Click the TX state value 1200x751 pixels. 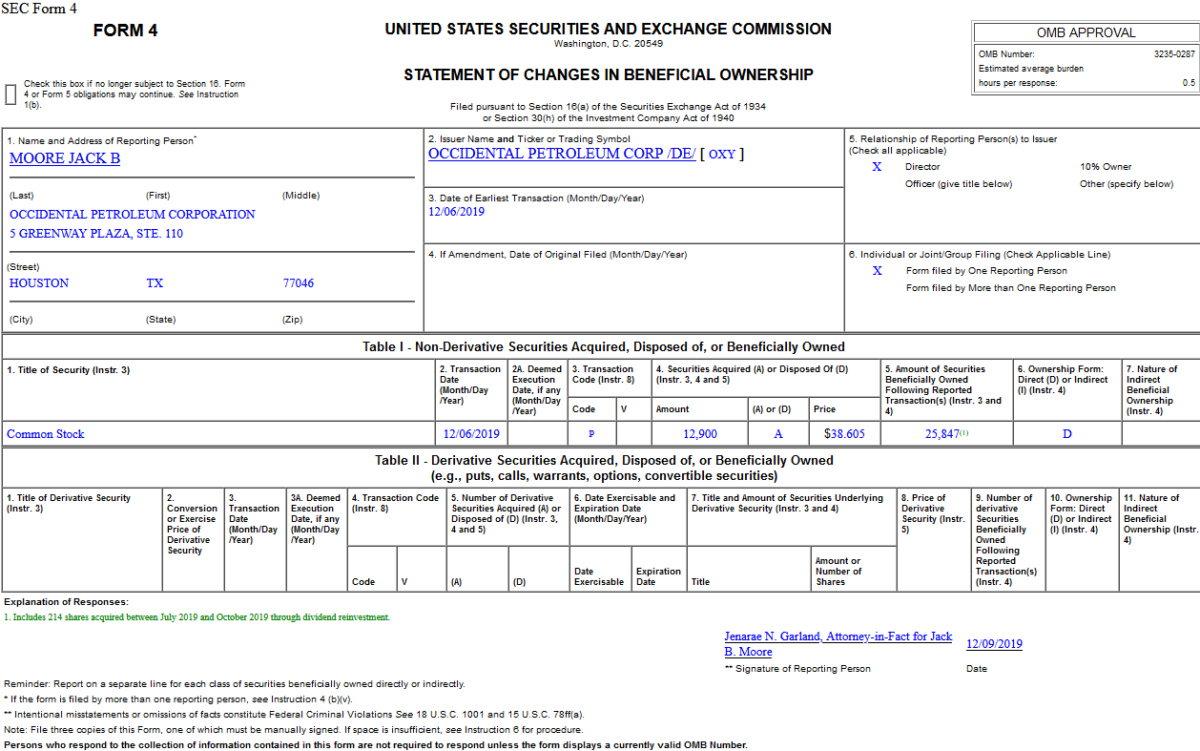pos(154,283)
